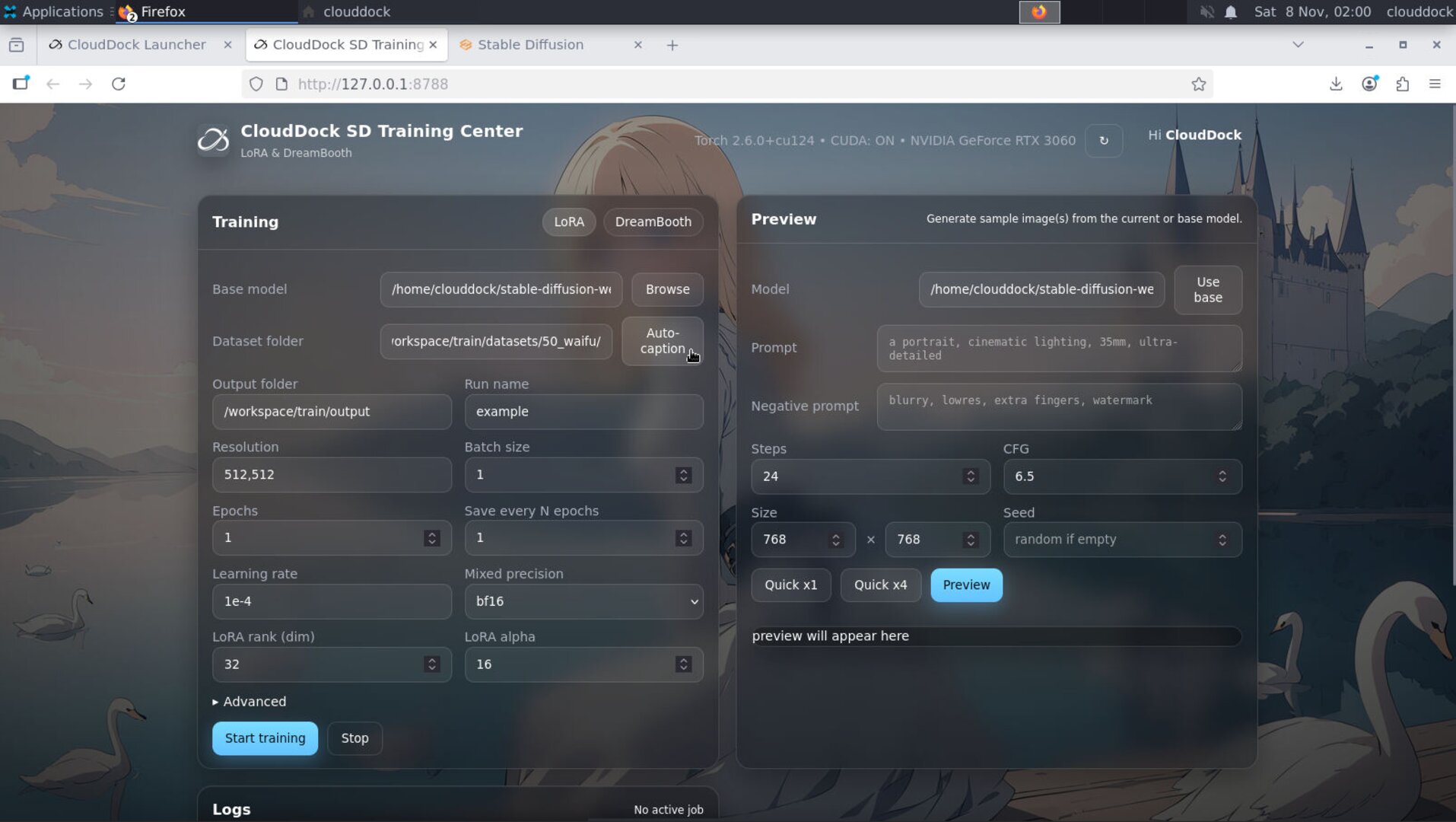Switch to the Stable Diffusion tab
The width and height of the screenshot is (1456, 822).
531,44
